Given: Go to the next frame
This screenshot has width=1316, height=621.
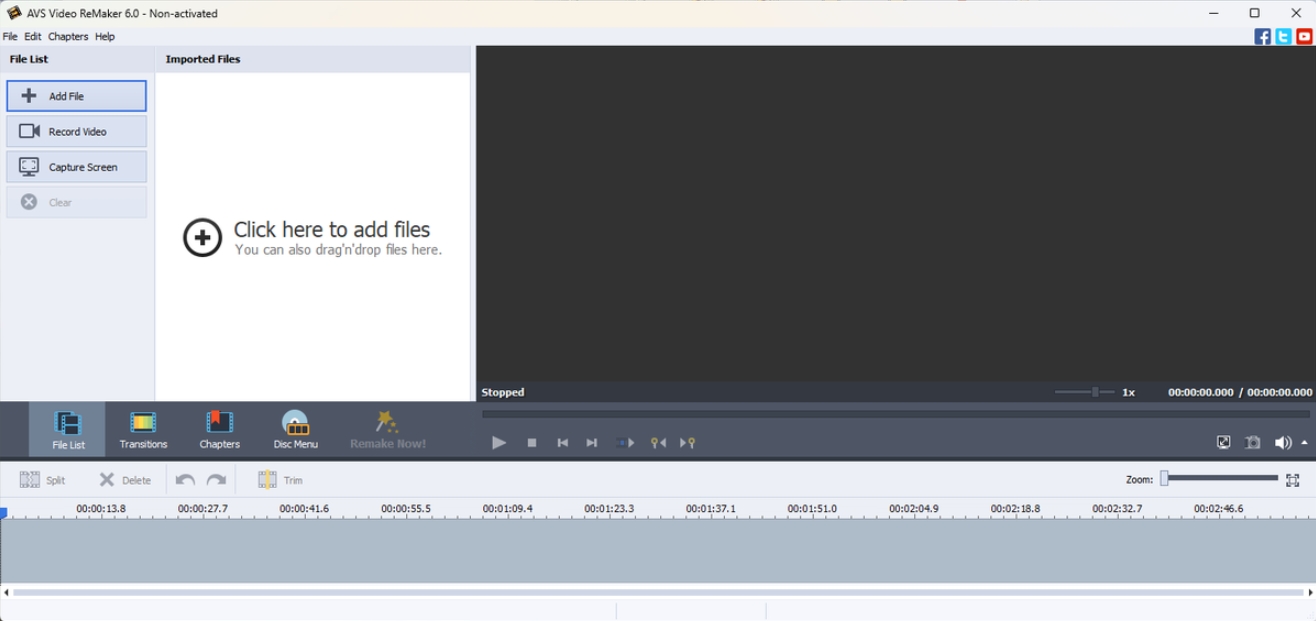Looking at the screenshot, I should (x=591, y=442).
